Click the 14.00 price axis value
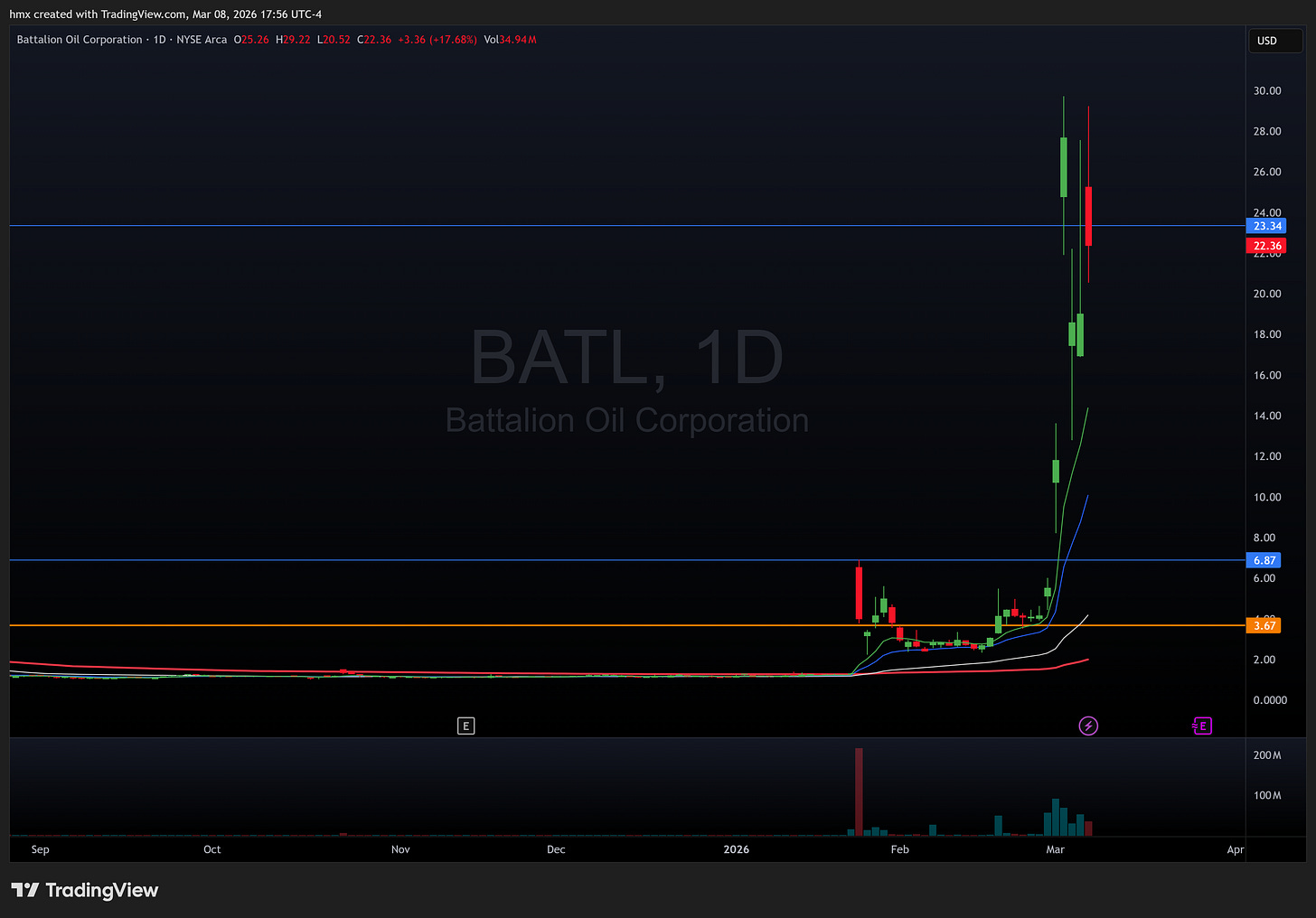Viewport: 1316px width, 918px height. coord(1267,416)
